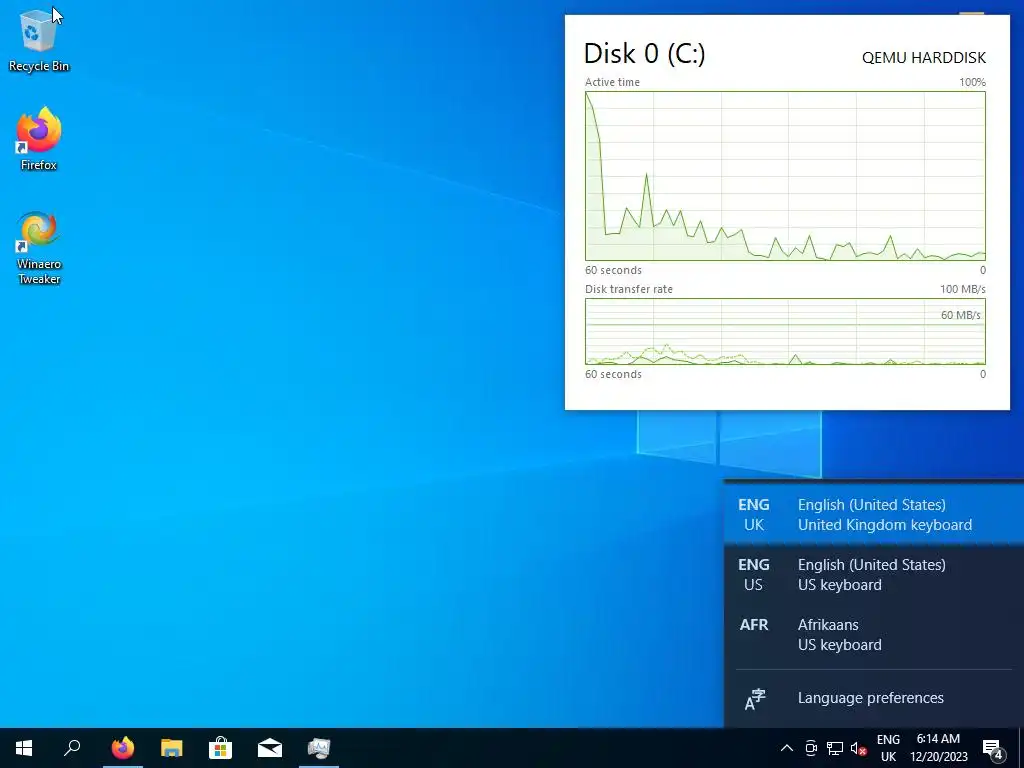This screenshot has height=768, width=1024.
Task: Click the Language preferences icon
Action: (x=755, y=699)
